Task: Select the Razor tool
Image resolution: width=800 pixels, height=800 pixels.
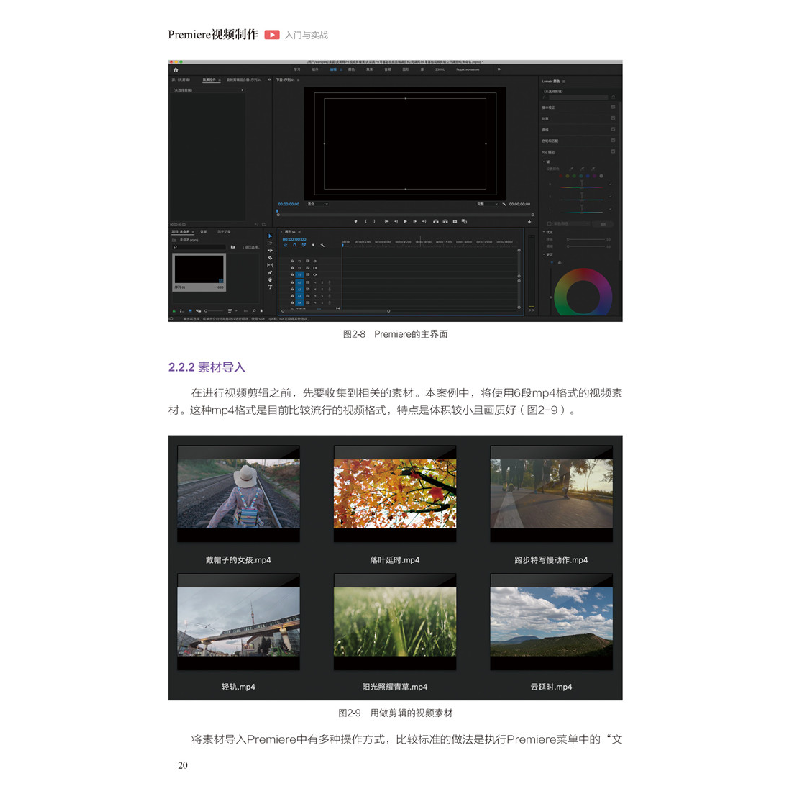Action: click(x=270, y=258)
